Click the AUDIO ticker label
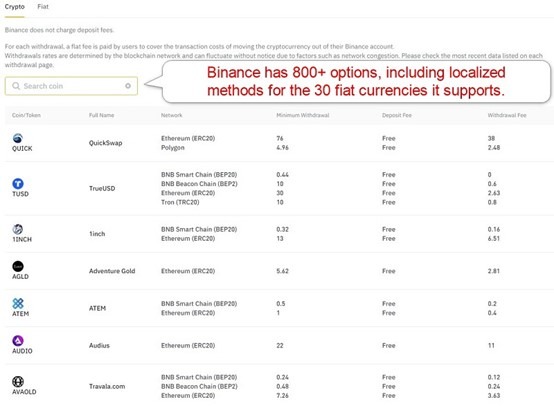 [22, 351]
